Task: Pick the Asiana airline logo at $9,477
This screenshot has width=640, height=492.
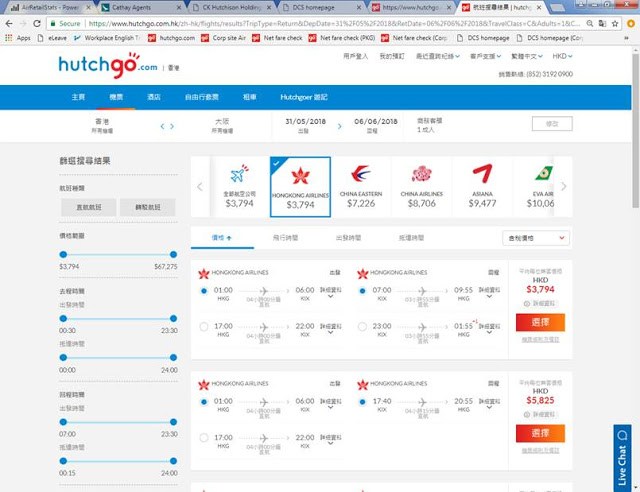Action: [482, 174]
